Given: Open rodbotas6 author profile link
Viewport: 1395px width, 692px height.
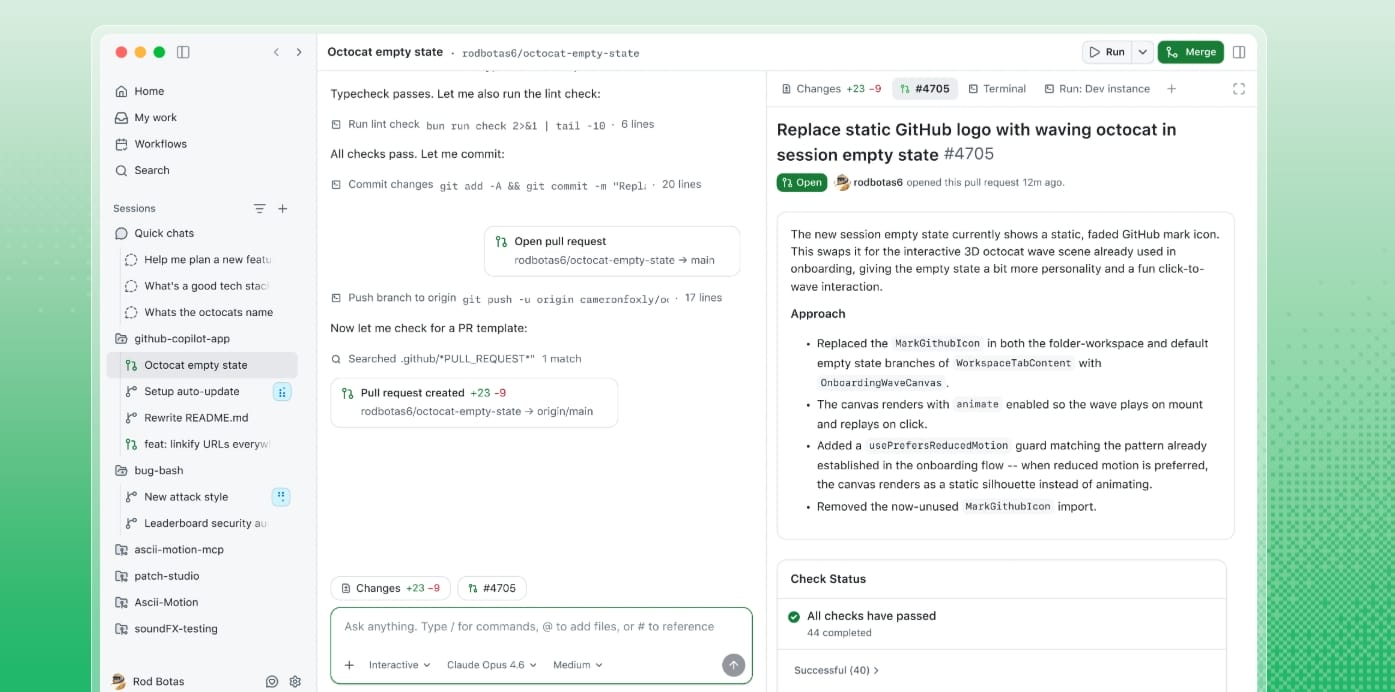Looking at the screenshot, I should [x=878, y=183].
